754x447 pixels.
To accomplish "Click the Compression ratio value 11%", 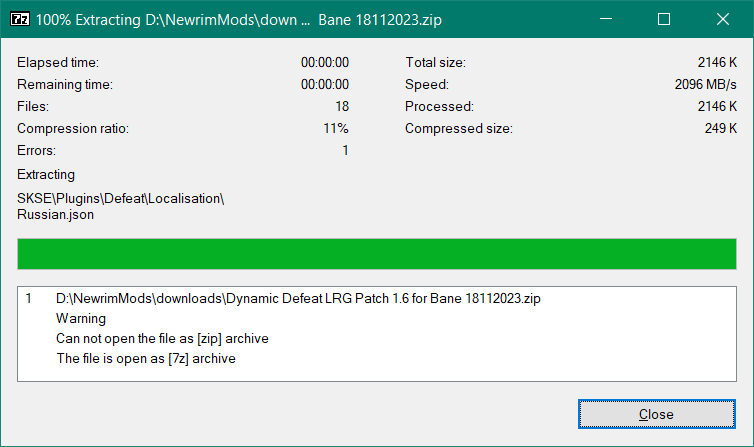I will tap(336, 128).
